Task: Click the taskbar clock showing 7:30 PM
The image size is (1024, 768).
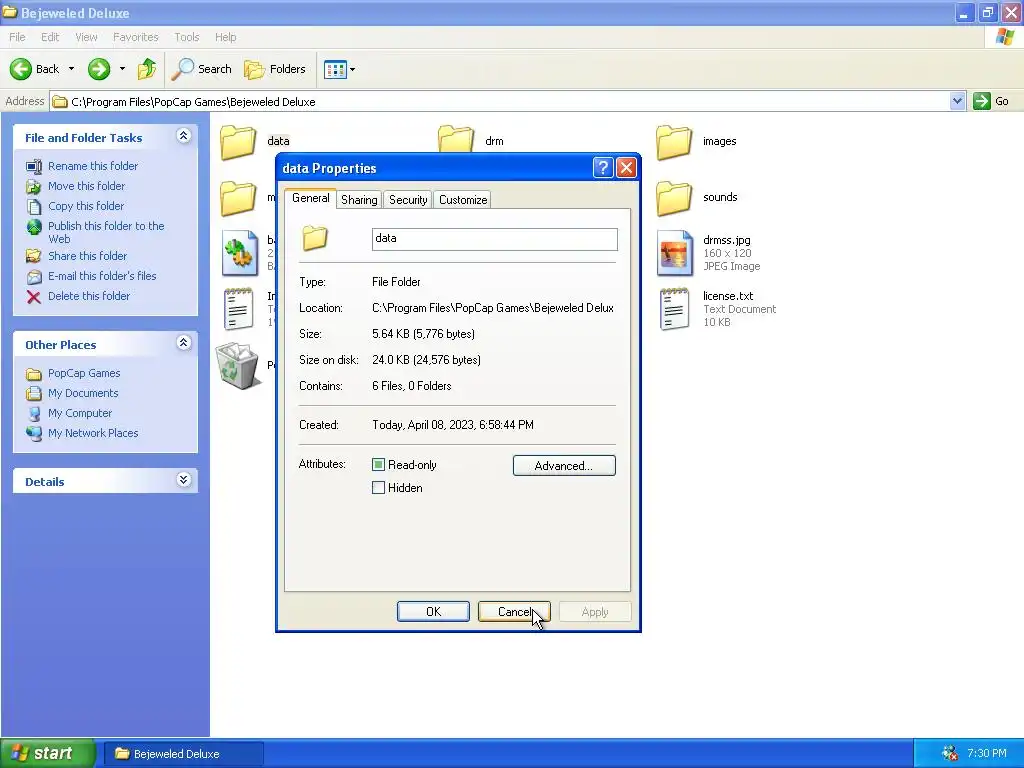Action: pos(987,754)
